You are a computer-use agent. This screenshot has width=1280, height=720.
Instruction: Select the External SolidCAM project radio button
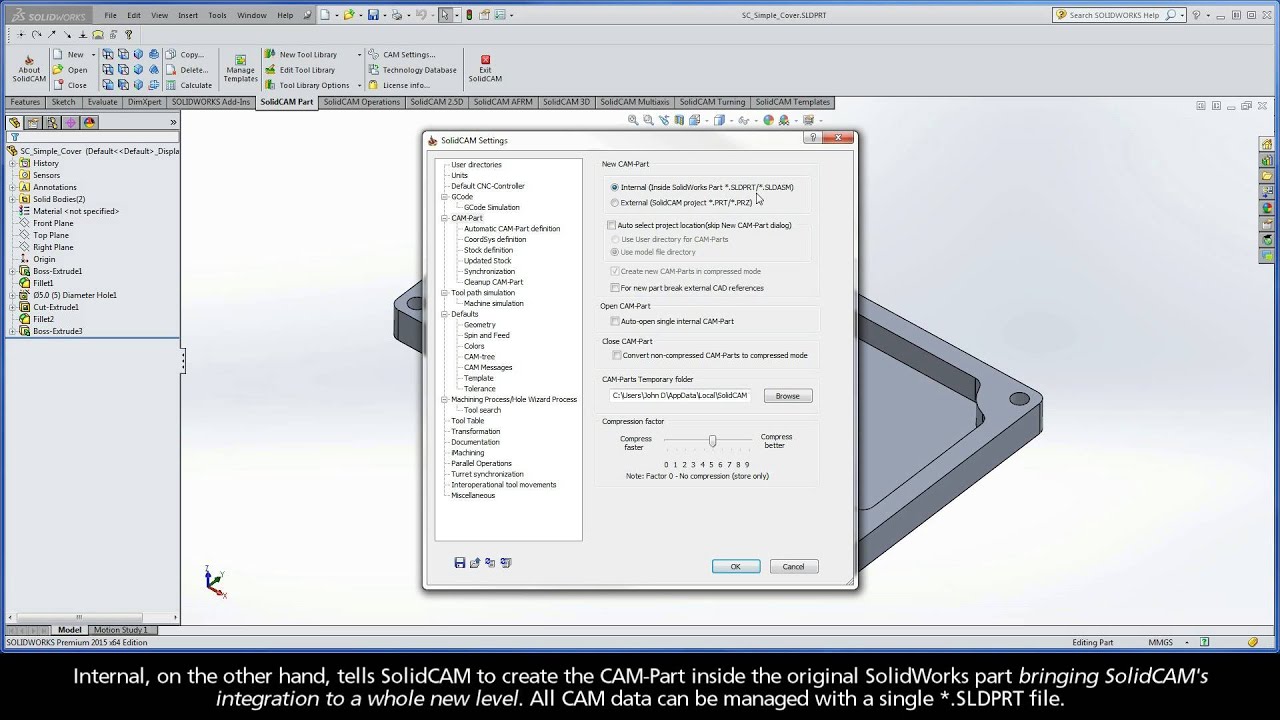(615, 202)
